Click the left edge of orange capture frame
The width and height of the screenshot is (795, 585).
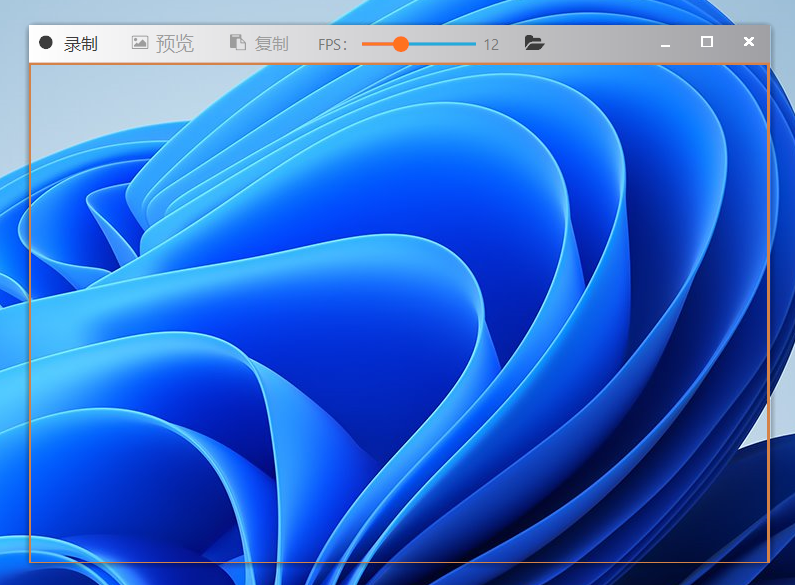click(x=30, y=313)
